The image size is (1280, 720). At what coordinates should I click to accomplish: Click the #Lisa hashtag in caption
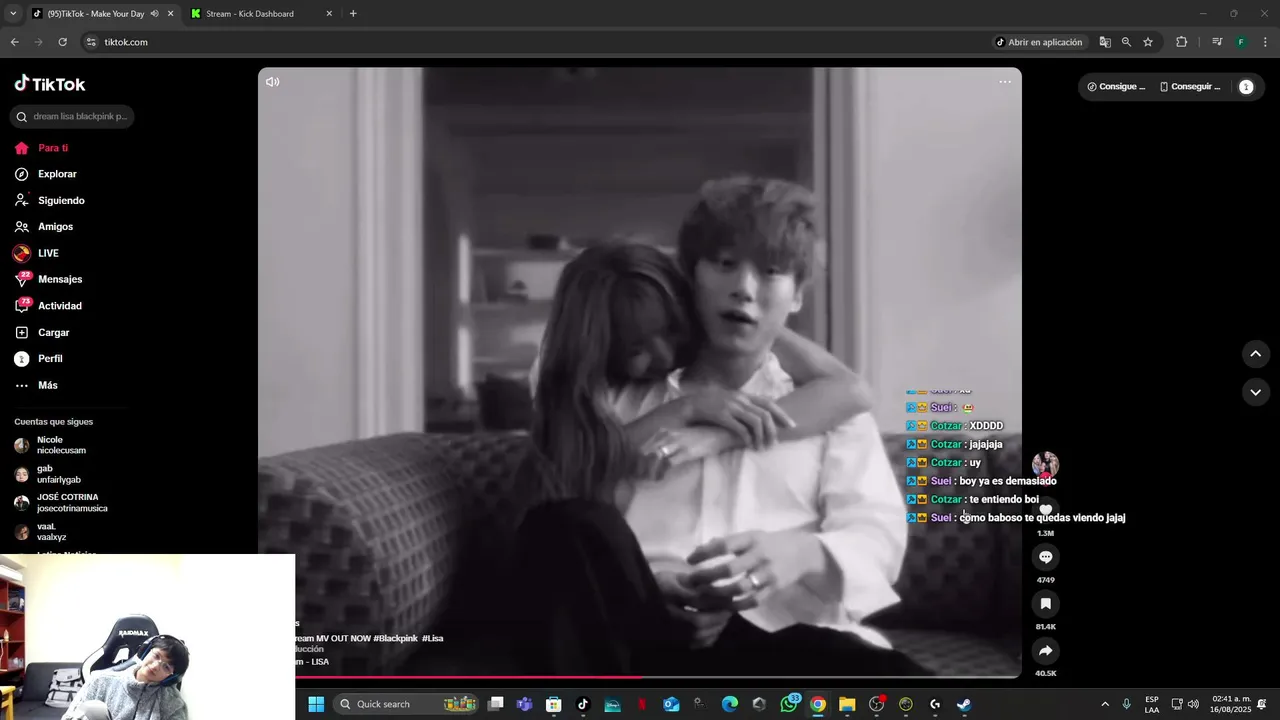432,638
